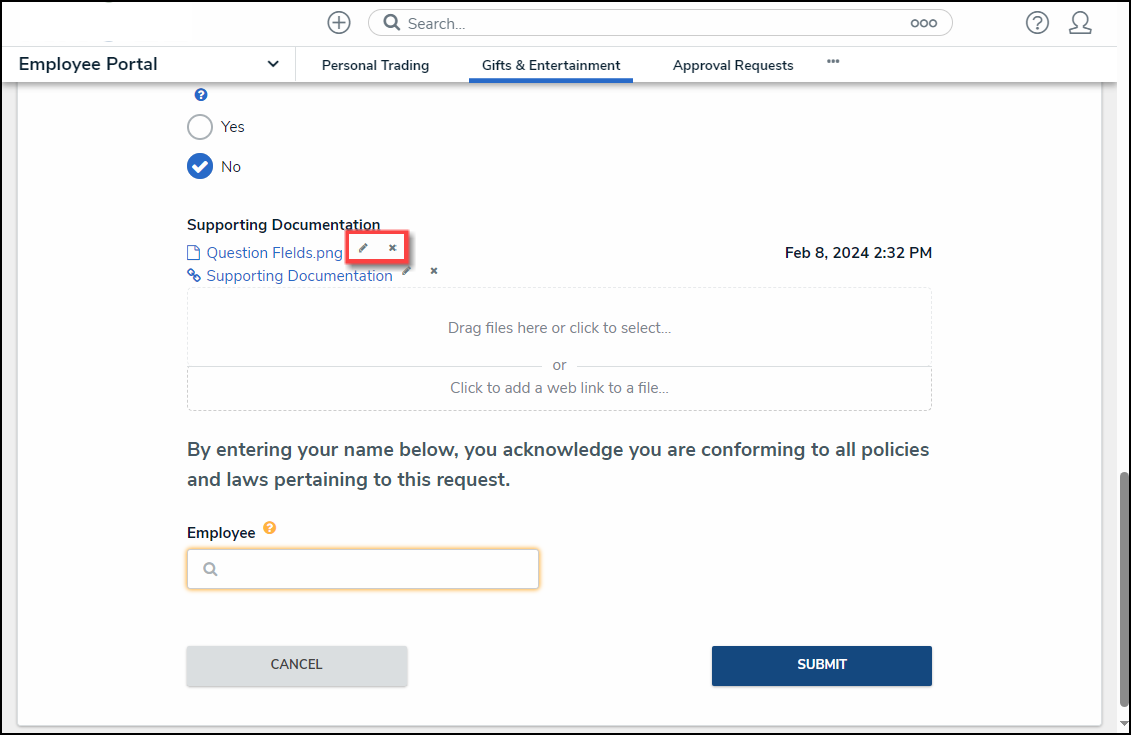Image resolution: width=1131 pixels, height=735 pixels.
Task: Select the No radio option
Action: tap(200, 167)
